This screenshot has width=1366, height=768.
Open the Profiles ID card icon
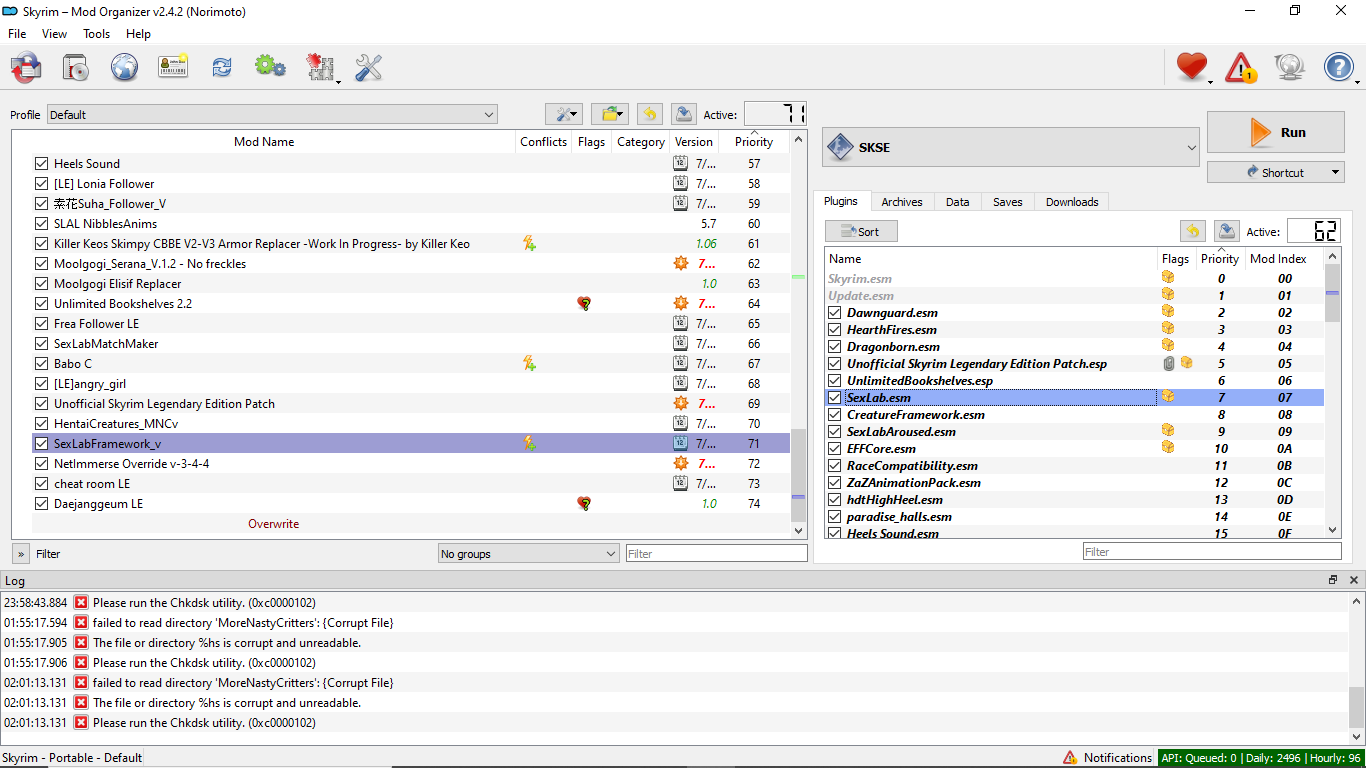(x=173, y=67)
